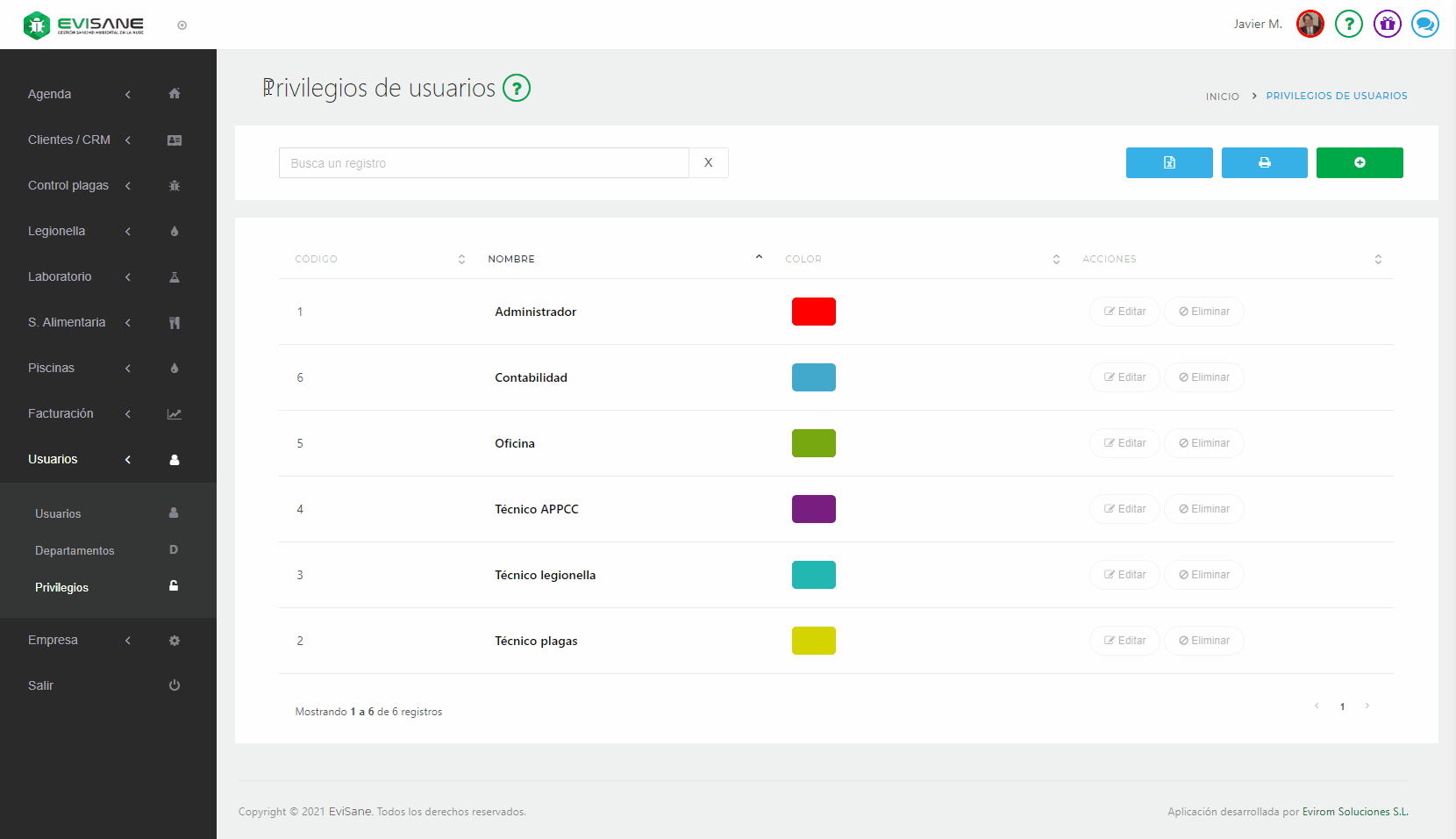Image resolution: width=1456 pixels, height=839 pixels.
Task: Expand the Clientes / CRM menu
Action: tap(79, 140)
